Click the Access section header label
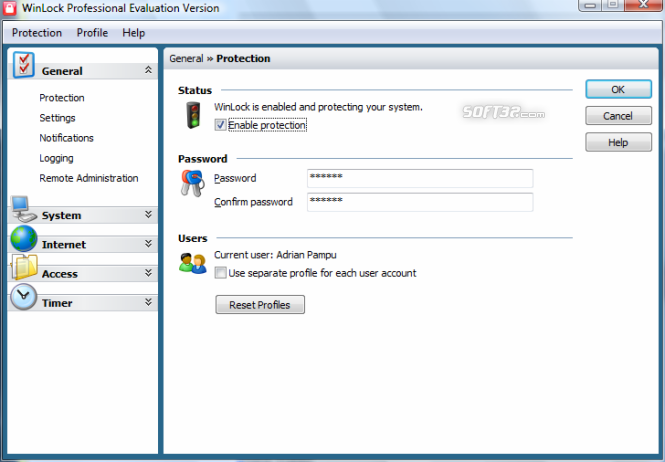Image resolution: width=665 pixels, height=462 pixels. tap(60, 274)
